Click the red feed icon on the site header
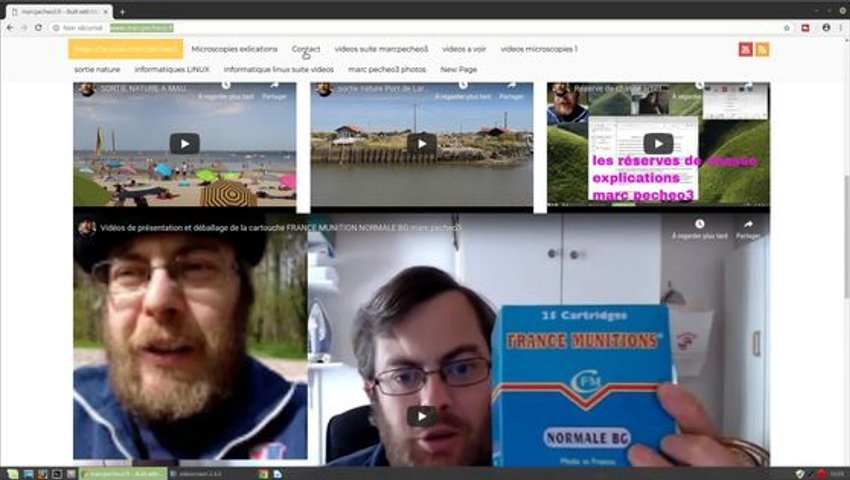Image resolution: width=850 pixels, height=480 pixels. (745, 49)
